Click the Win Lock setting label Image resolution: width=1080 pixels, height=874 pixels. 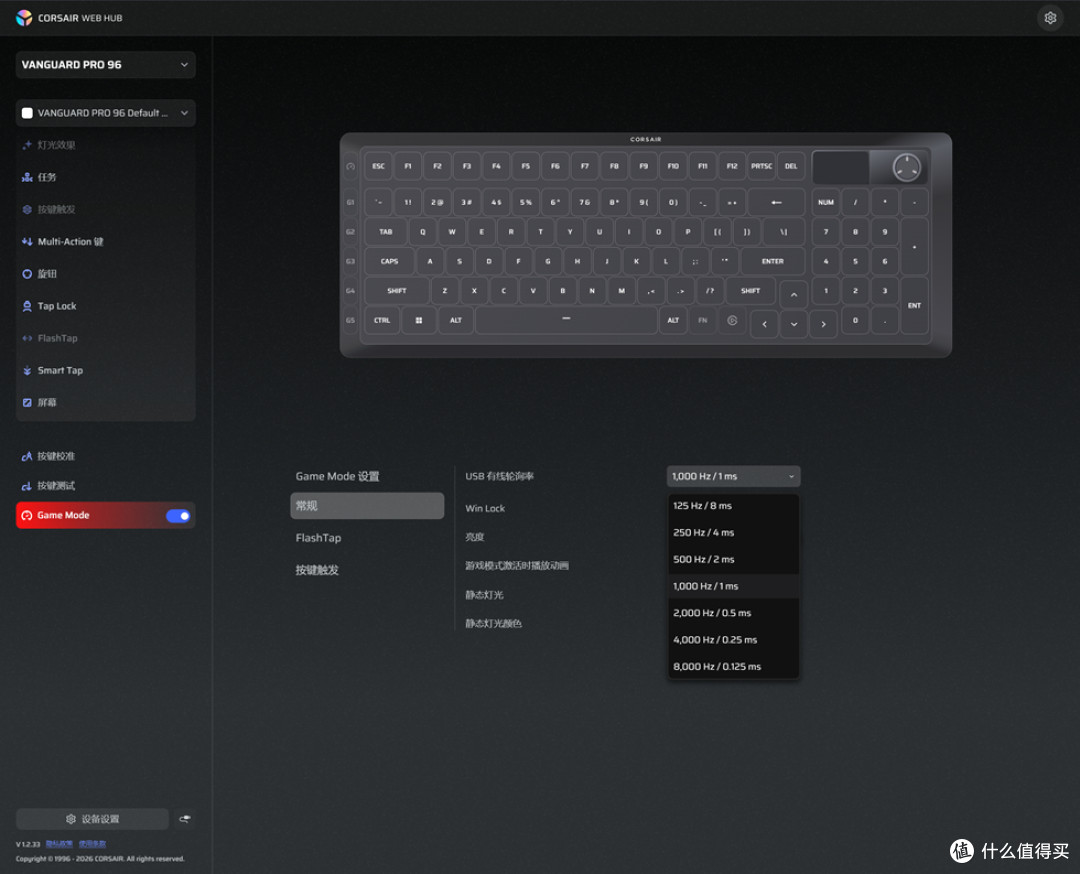coord(485,509)
